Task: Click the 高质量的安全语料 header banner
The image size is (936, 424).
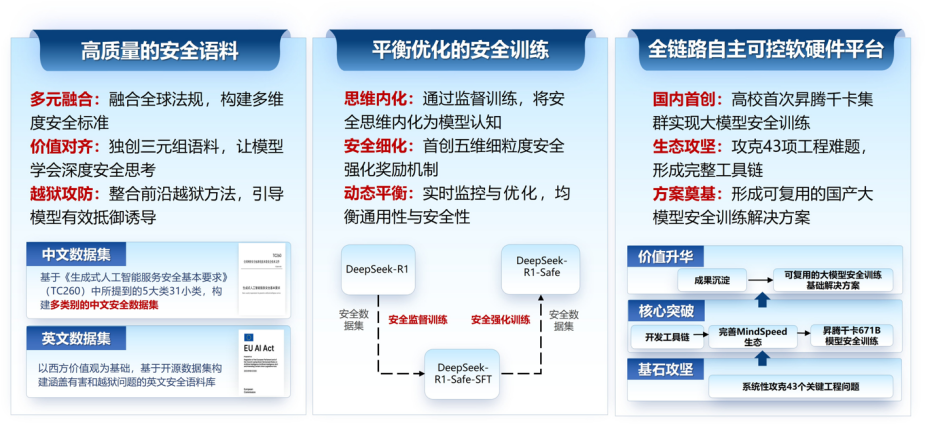Action: click(159, 51)
